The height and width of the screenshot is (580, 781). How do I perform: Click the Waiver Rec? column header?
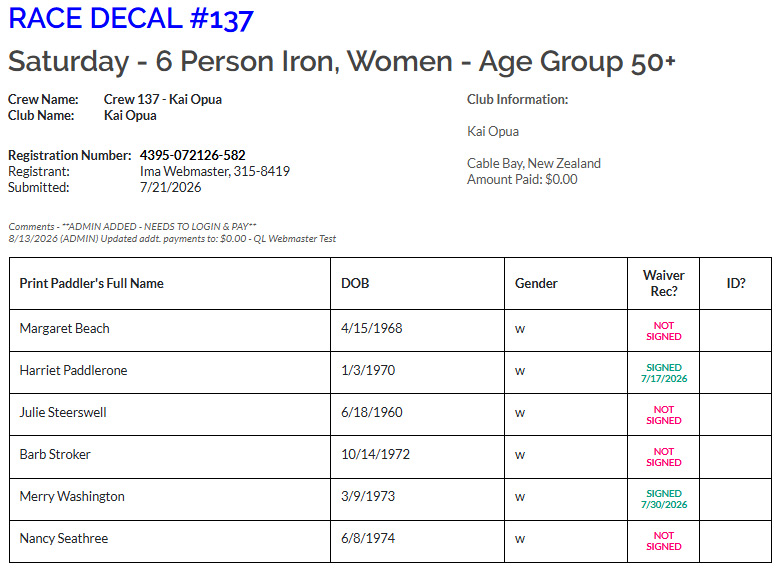coord(663,284)
